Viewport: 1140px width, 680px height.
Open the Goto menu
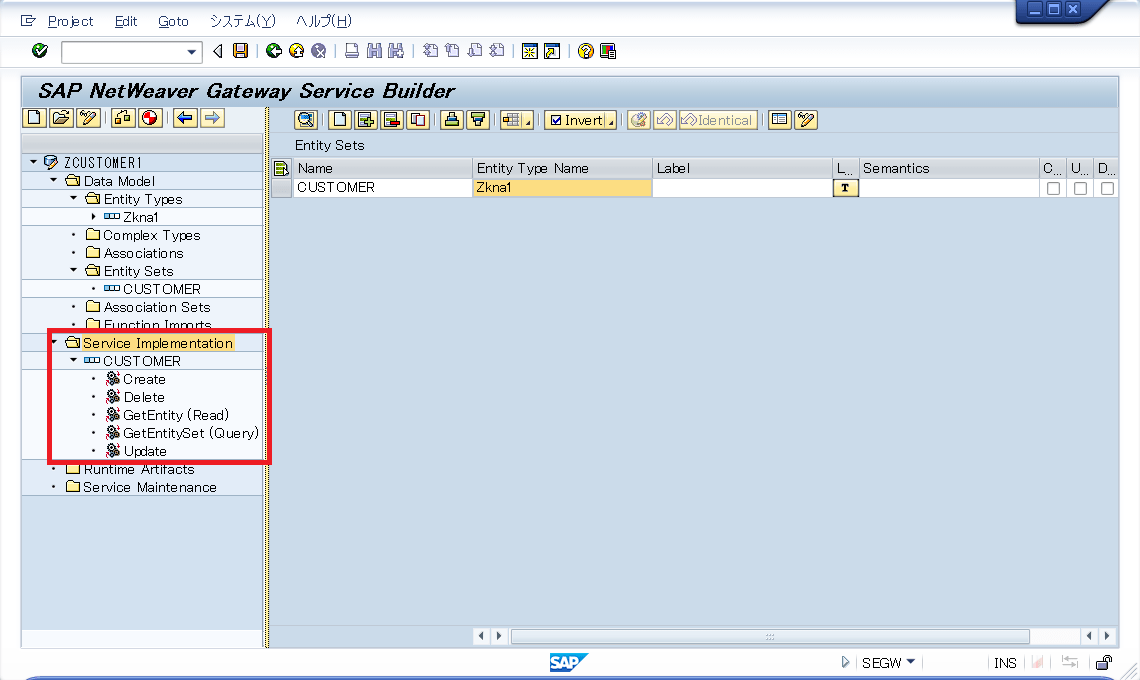coord(173,21)
